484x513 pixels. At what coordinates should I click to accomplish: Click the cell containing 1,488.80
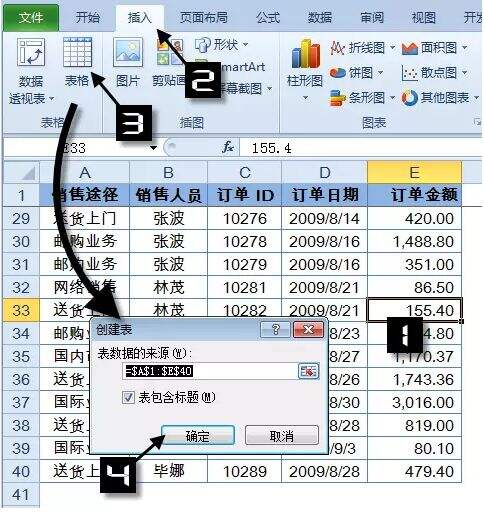point(414,241)
